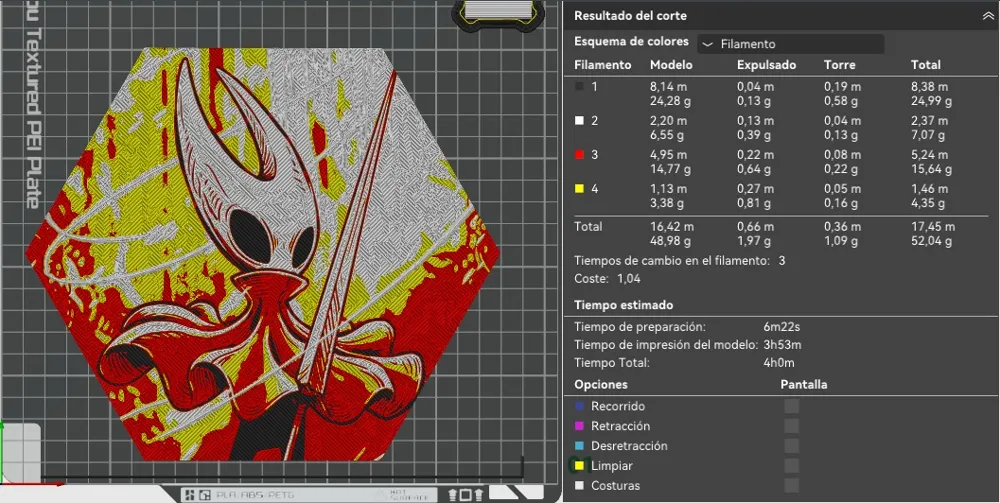Click the cyan Desretracción color swatch

click(579, 446)
